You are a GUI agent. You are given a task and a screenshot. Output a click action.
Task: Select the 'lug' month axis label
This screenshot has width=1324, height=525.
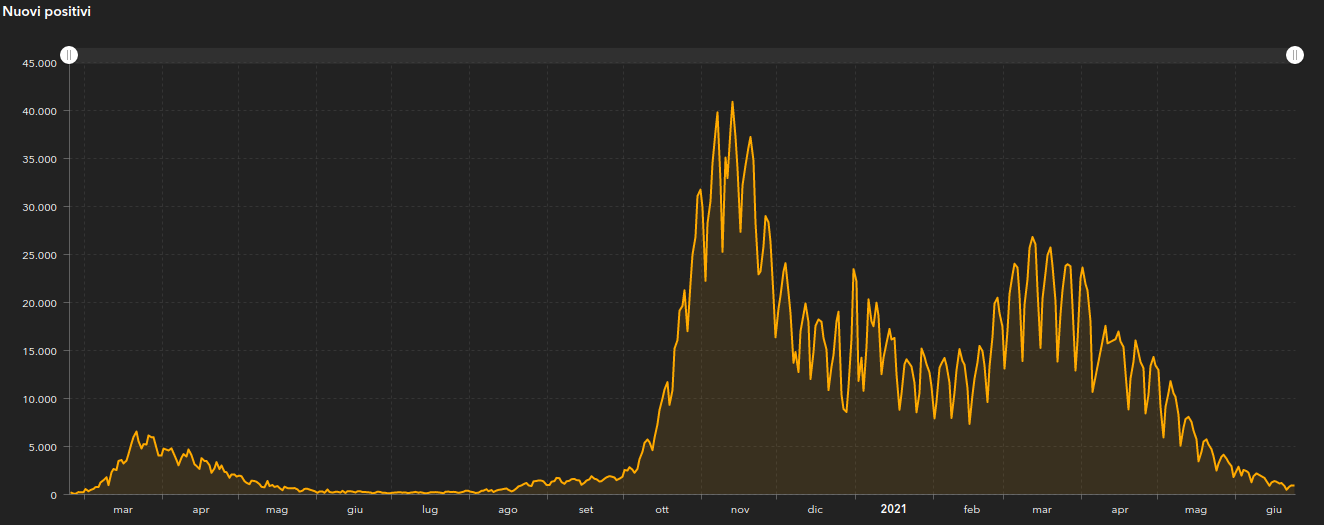click(430, 510)
